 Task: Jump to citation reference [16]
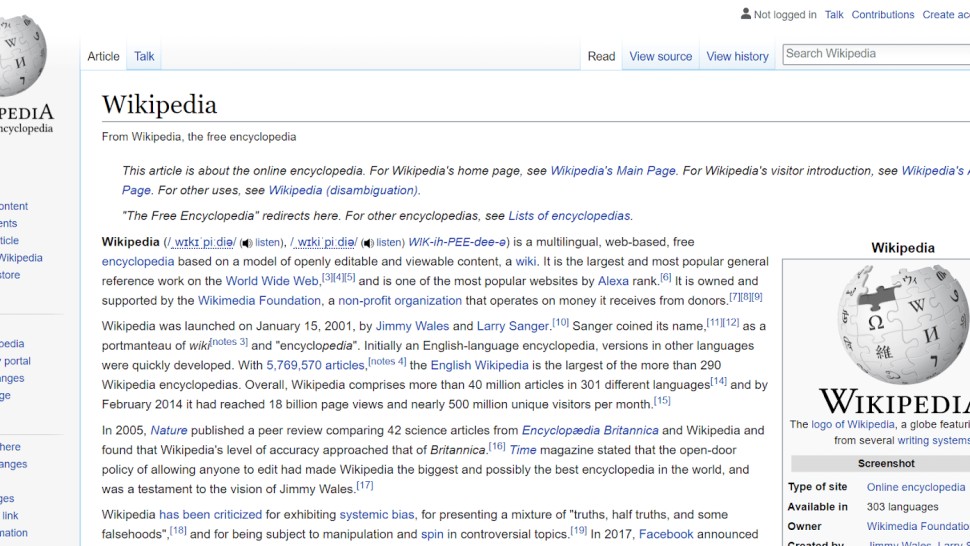[x=497, y=446]
